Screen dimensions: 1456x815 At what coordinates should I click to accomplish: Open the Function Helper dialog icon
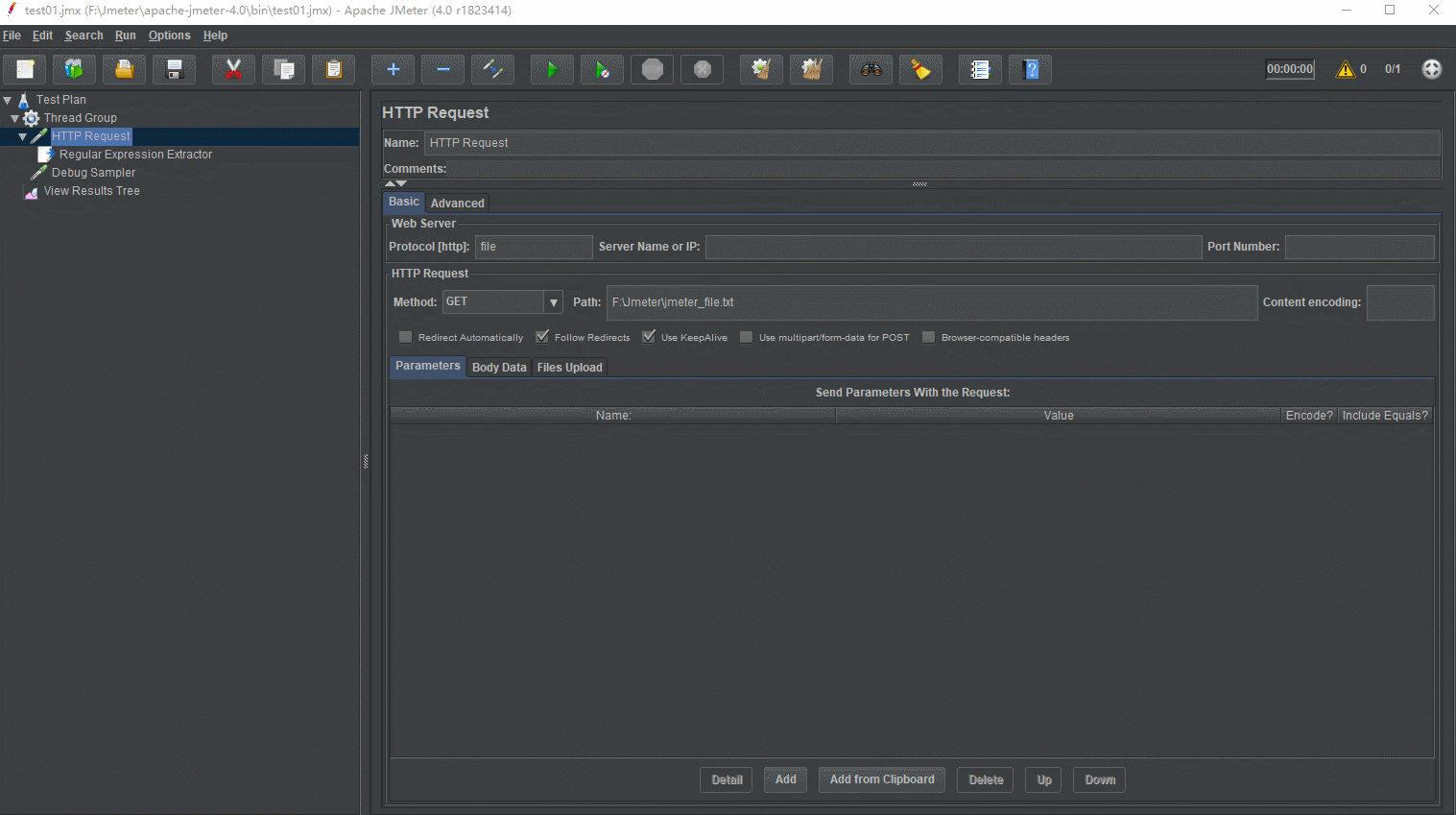980,69
